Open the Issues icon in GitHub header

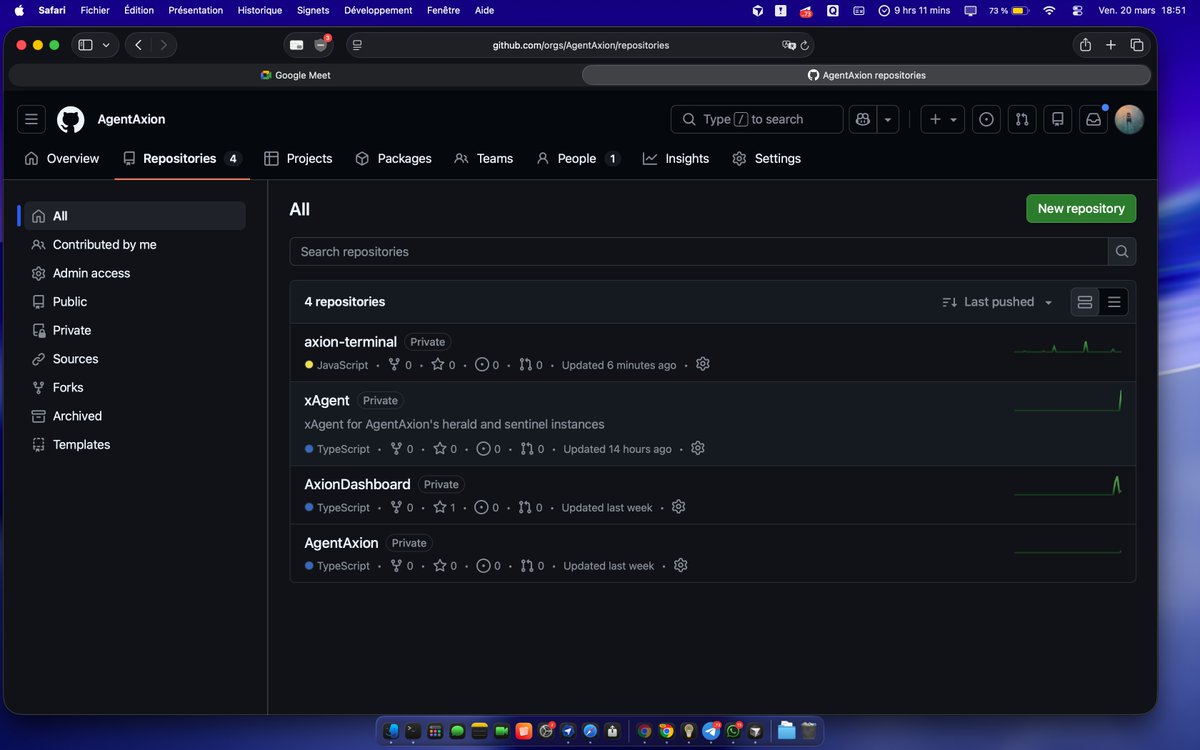[x=986, y=119]
